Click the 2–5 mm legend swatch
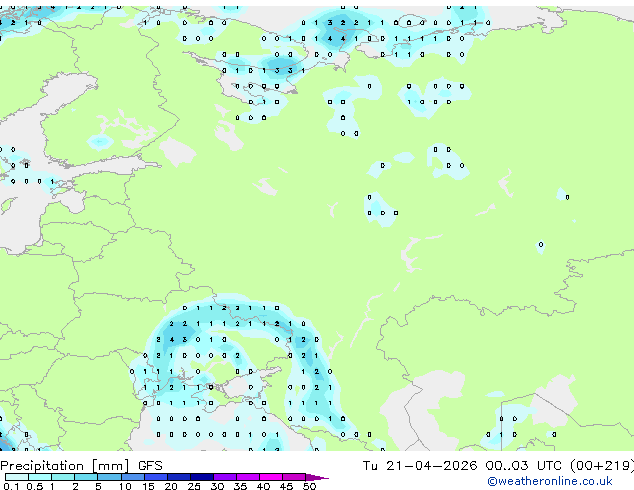 pos(86,477)
